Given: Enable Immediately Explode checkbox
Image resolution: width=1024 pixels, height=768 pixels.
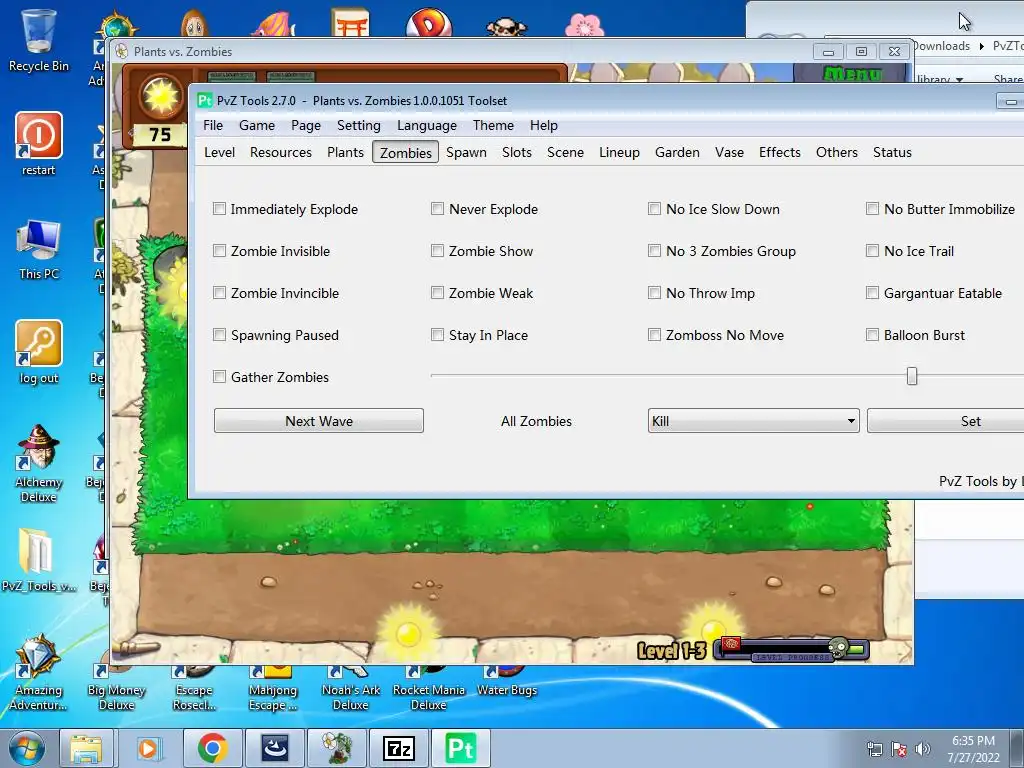Looking at the screenshot, I should point(219,209).
